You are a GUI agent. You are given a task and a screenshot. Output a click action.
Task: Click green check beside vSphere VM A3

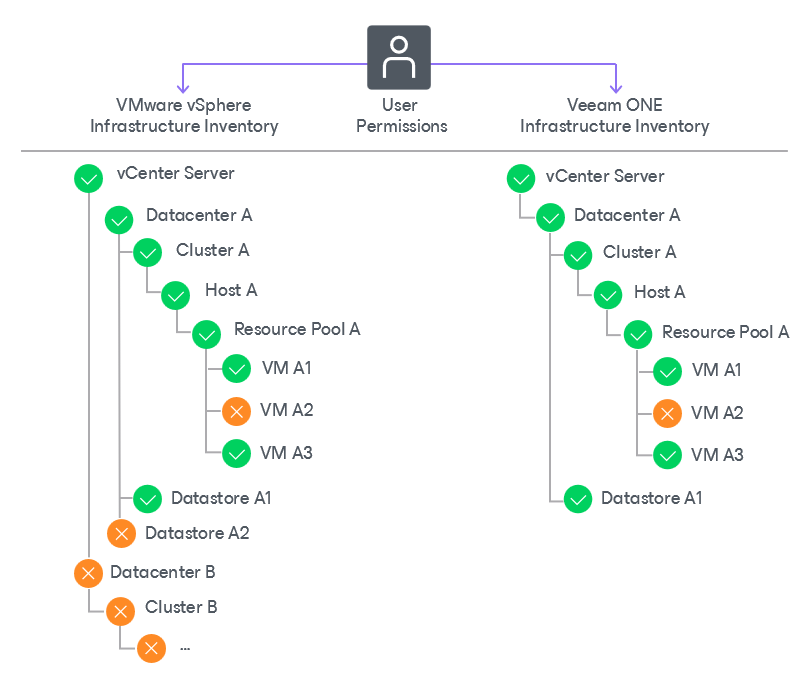pyautogui.click(x=236, y=453)
